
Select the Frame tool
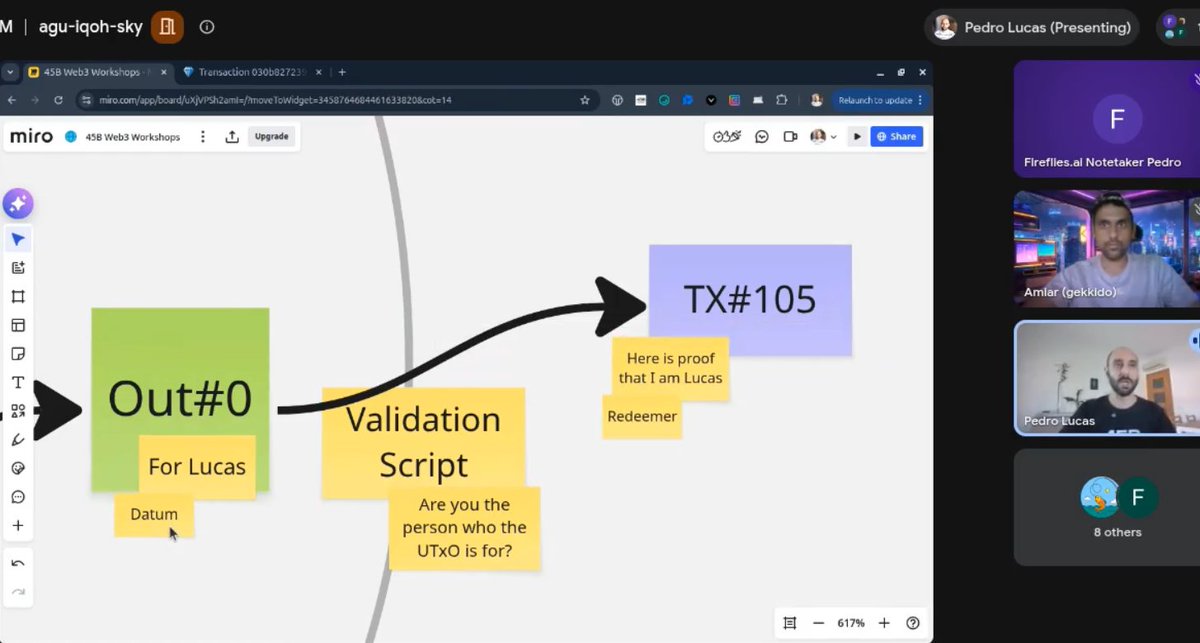click(18, 296)
